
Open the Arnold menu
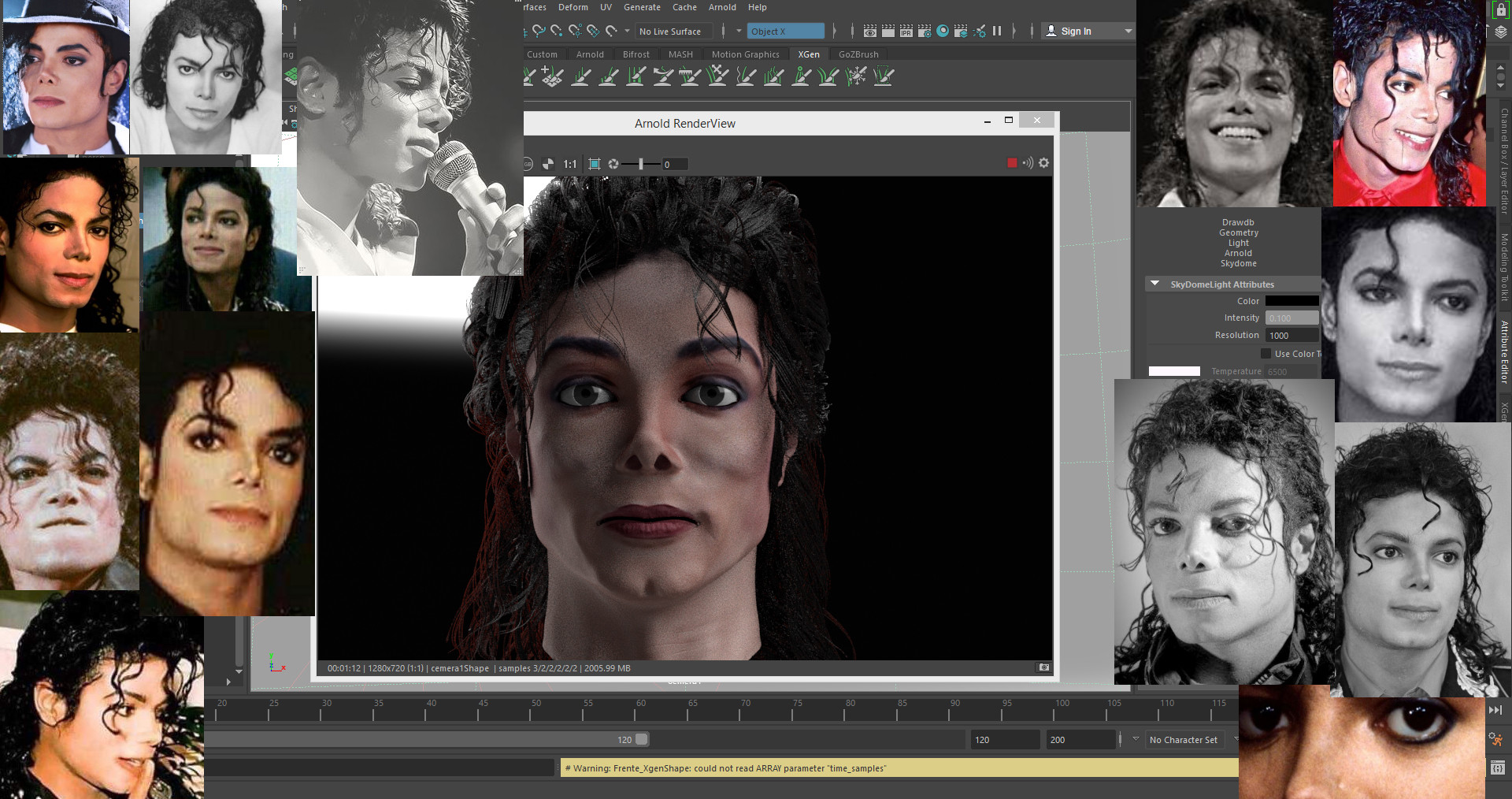tap(721, 7)
